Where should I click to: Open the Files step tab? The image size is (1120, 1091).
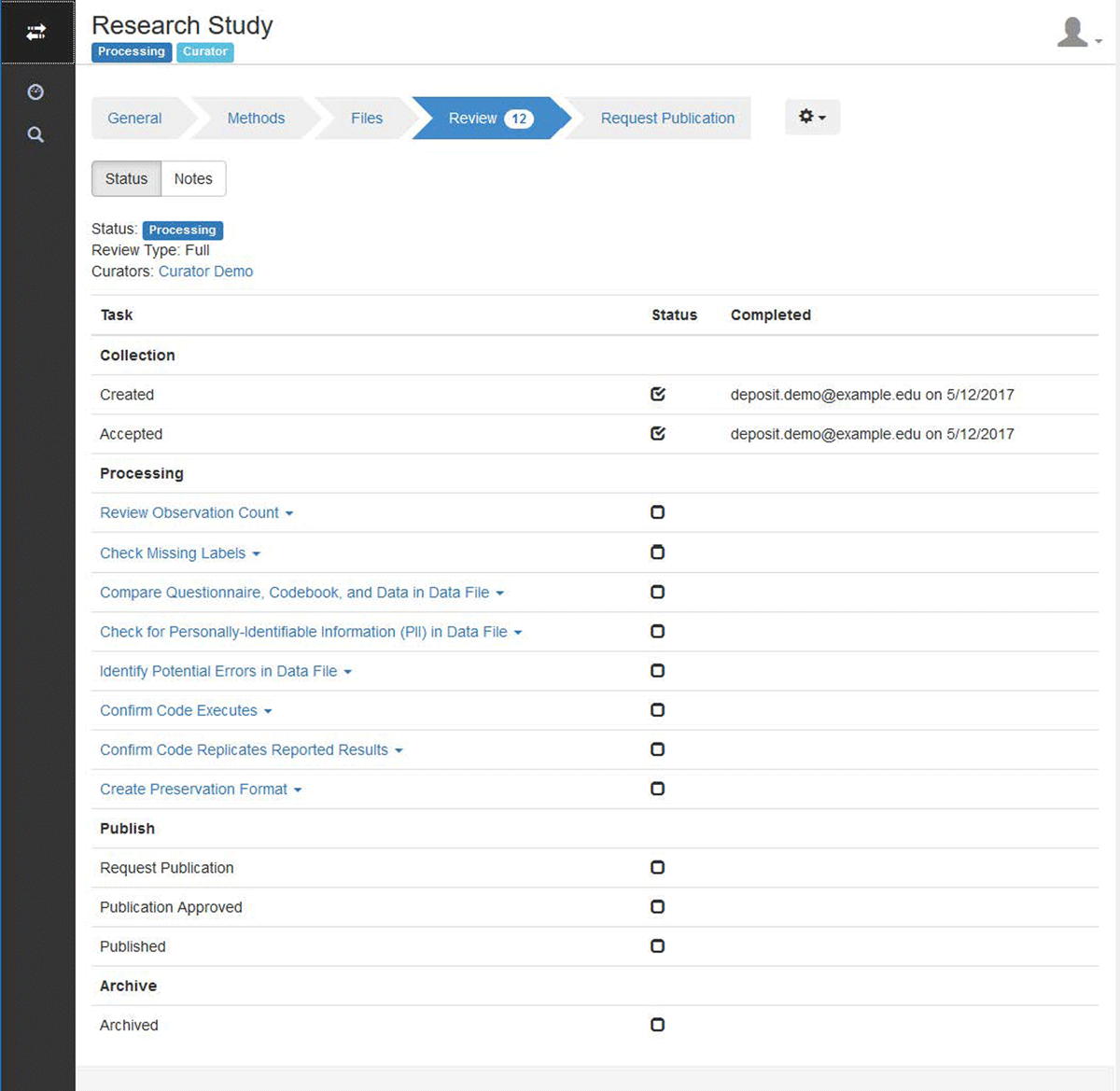point(366,119)
